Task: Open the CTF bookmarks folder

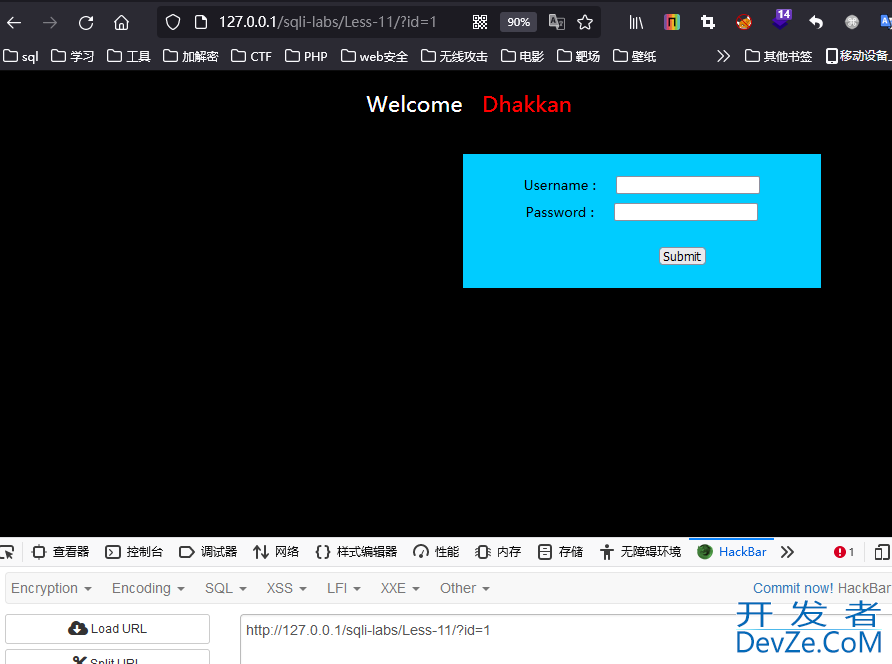Action: point(251,56)
